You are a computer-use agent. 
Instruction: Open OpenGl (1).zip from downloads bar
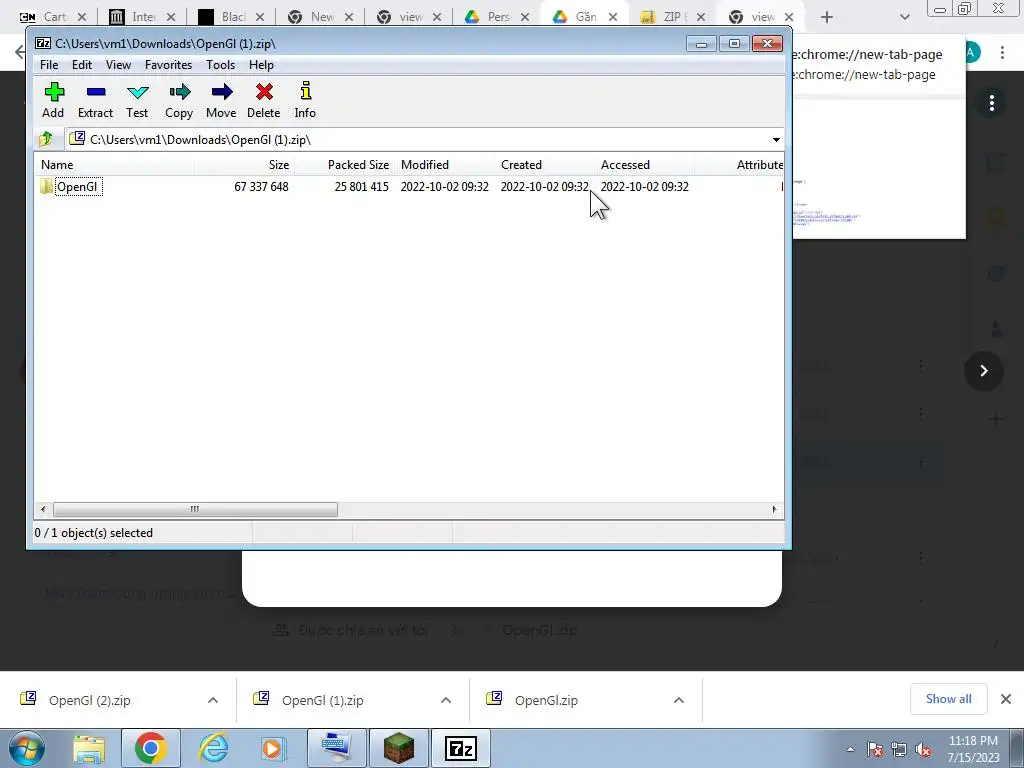pyautogui.click(x=323, y=700)
